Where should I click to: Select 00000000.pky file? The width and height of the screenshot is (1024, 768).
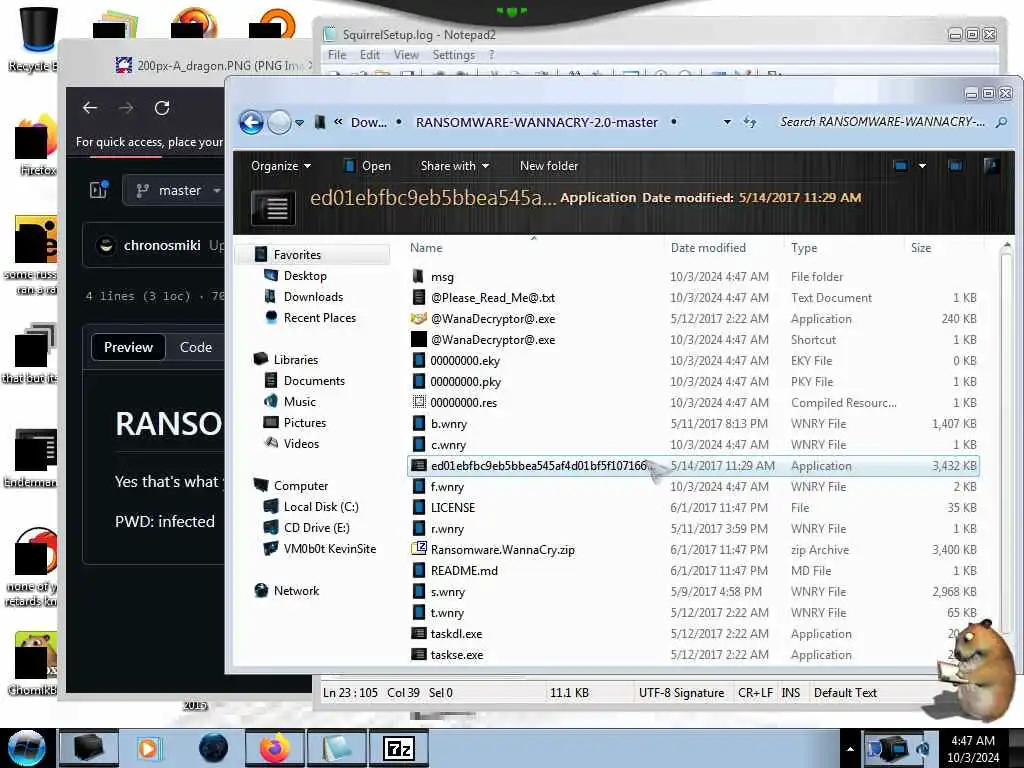tap(466, 381)
